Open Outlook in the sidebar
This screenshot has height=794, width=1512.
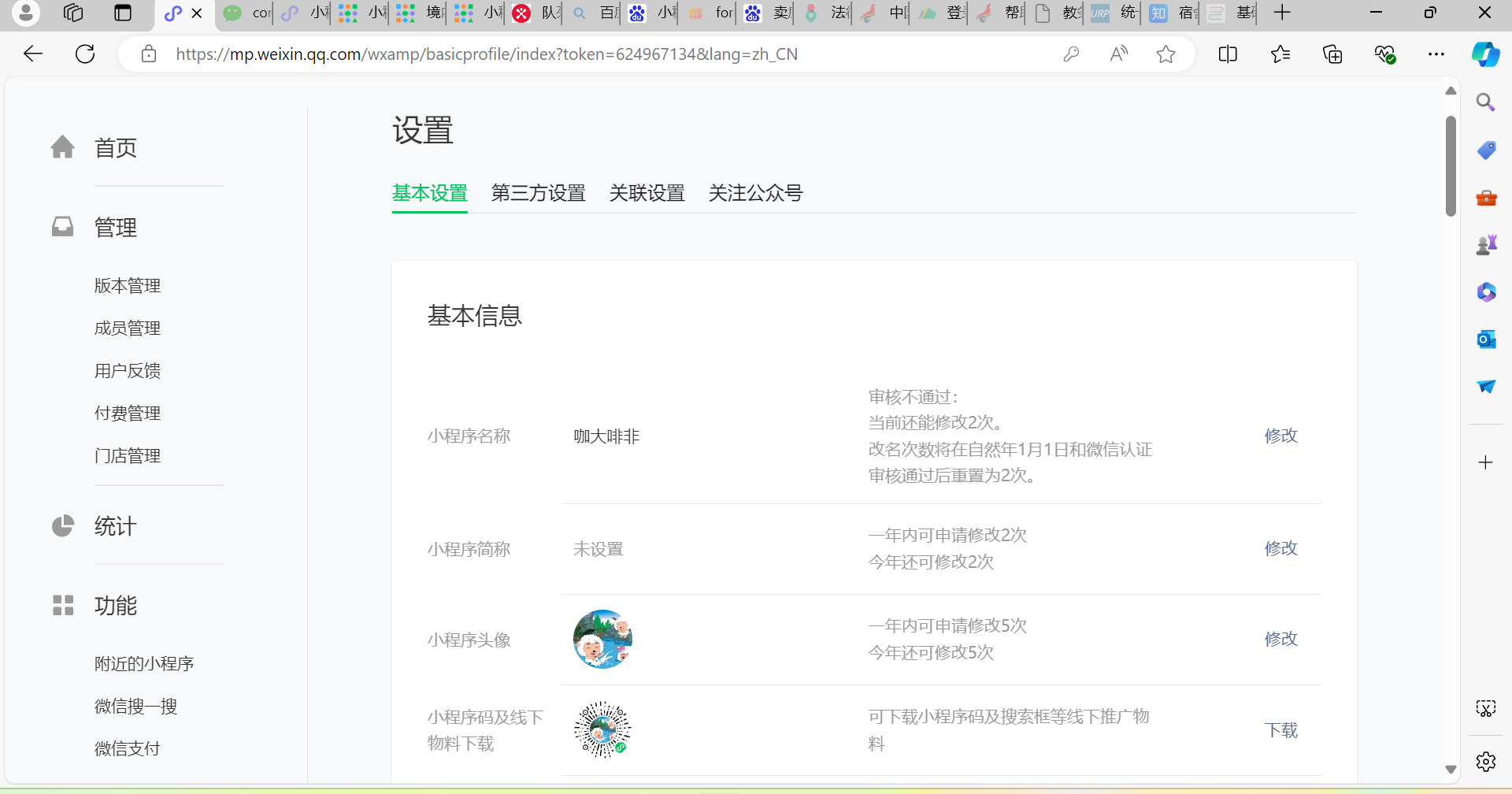[1486, 339]
